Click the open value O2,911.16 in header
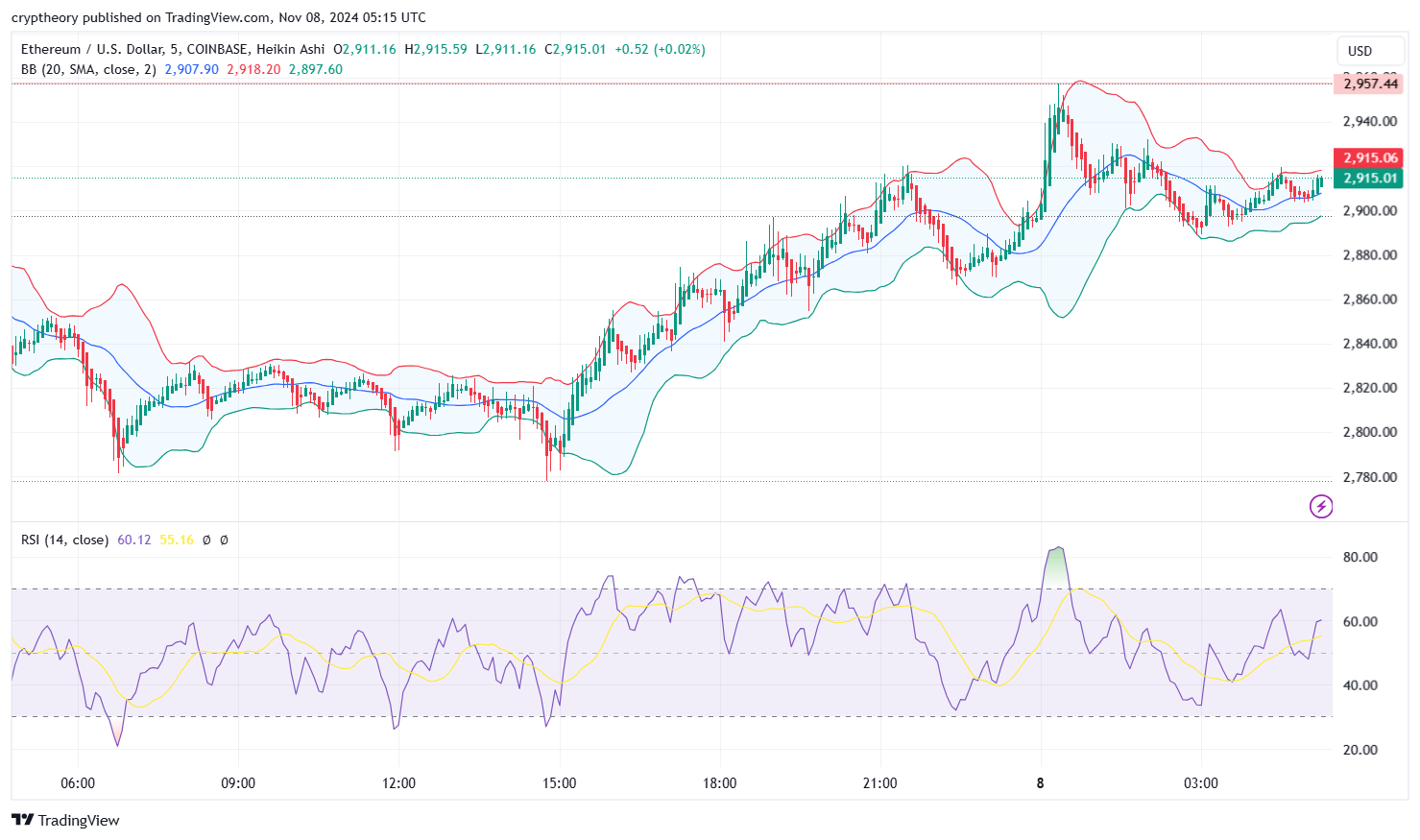This screenshot has height=840, width=1420. coord(365,49)
